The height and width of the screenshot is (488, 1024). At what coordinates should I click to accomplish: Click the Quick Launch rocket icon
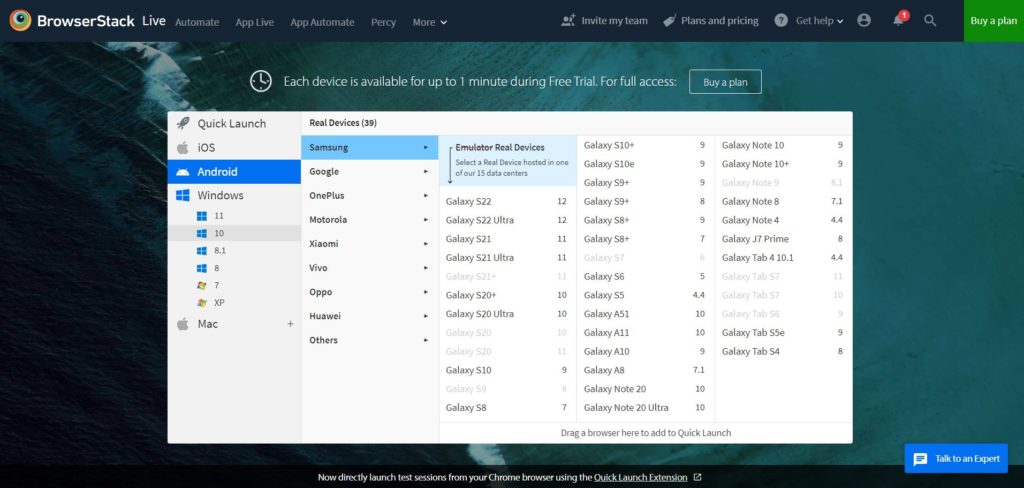(184, 123)
